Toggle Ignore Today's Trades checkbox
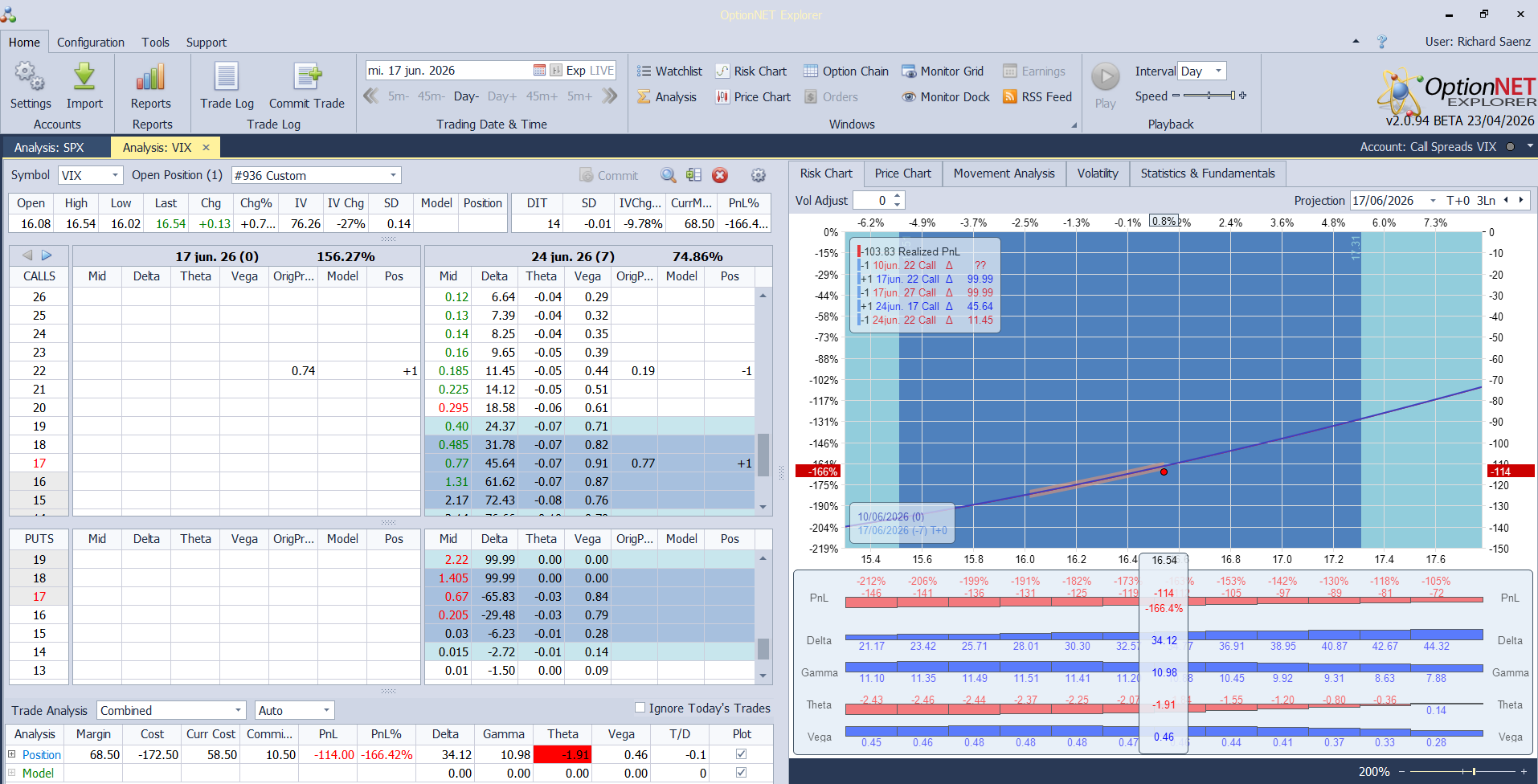Viewport: 1538px width, 784px height. click(x=640, y=708)
